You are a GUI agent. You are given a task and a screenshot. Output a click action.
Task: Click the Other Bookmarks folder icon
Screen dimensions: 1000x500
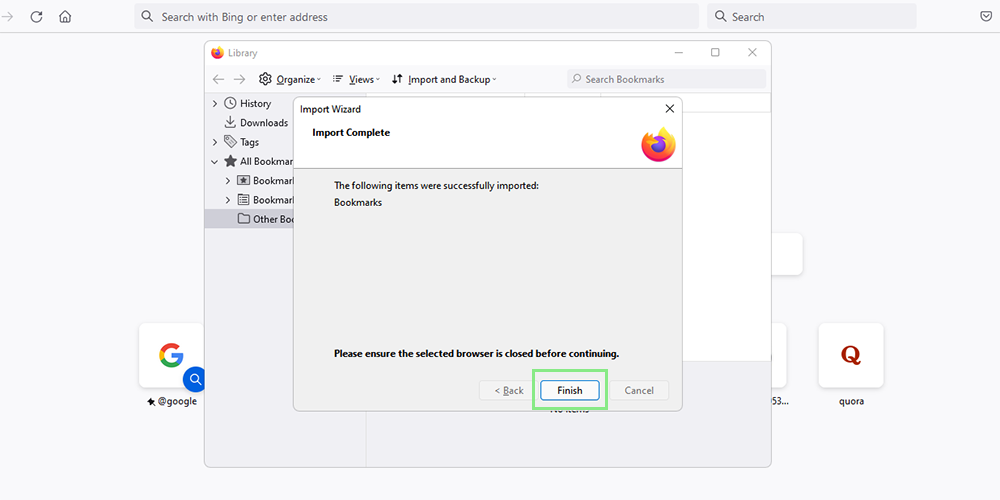coord(244,219)
